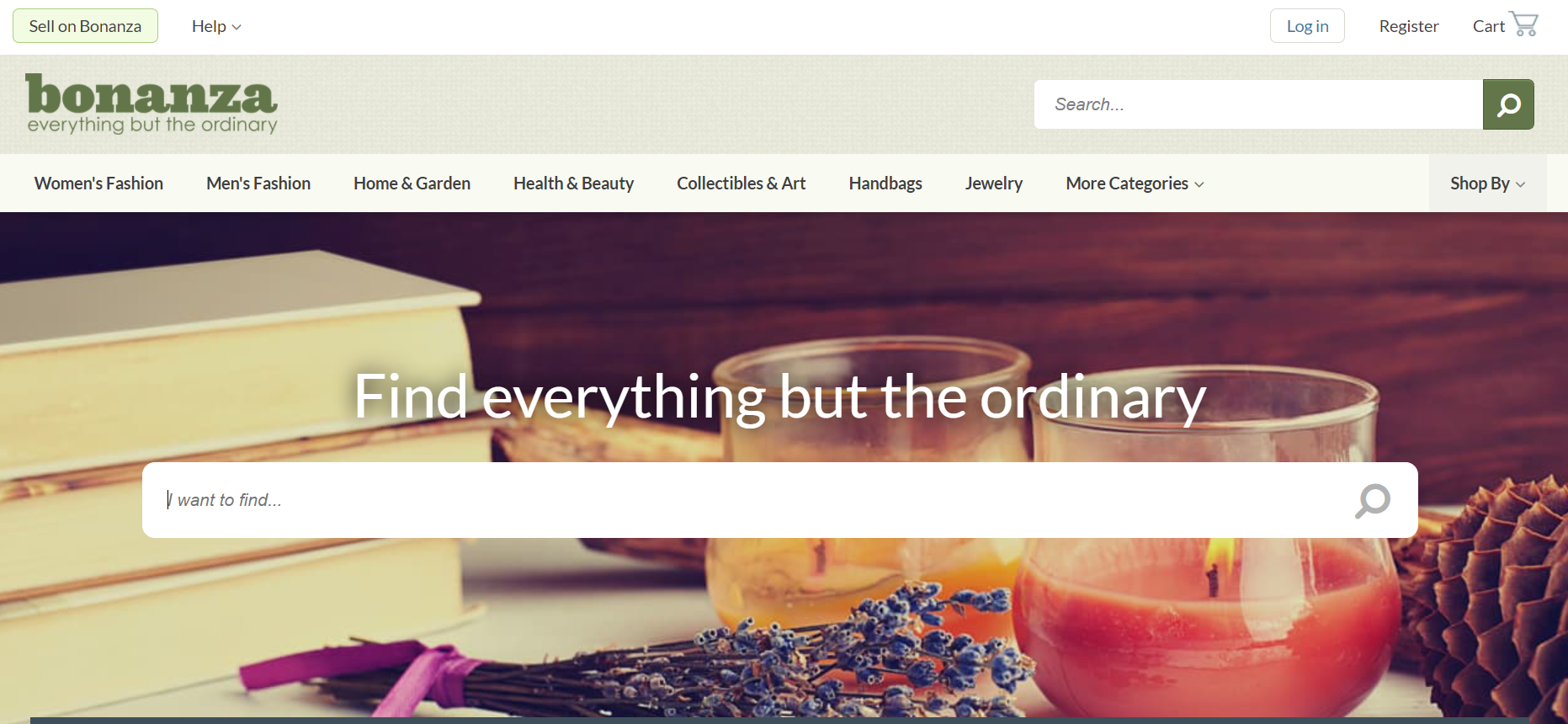1568x724 pixels.
Task: Open Collectibles & Art category
Action: (x=741, y=184)
